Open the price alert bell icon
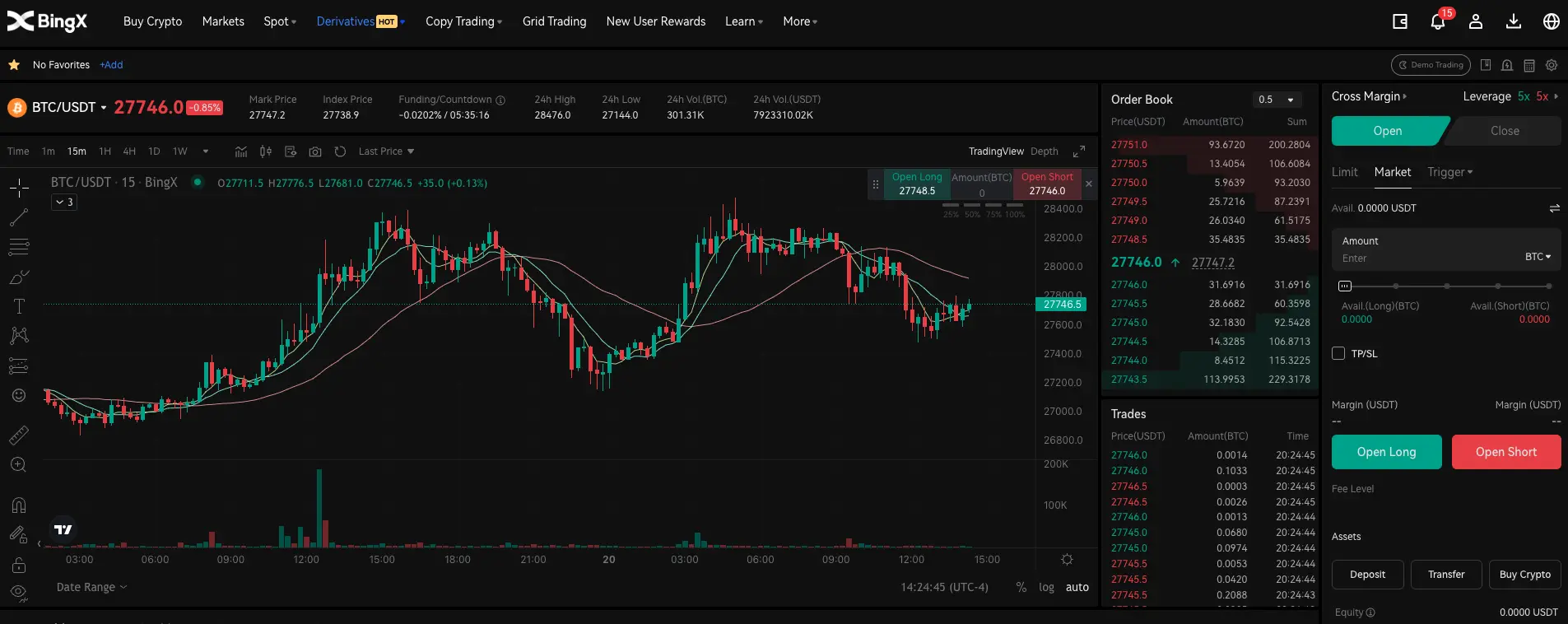 [1507, 65]
